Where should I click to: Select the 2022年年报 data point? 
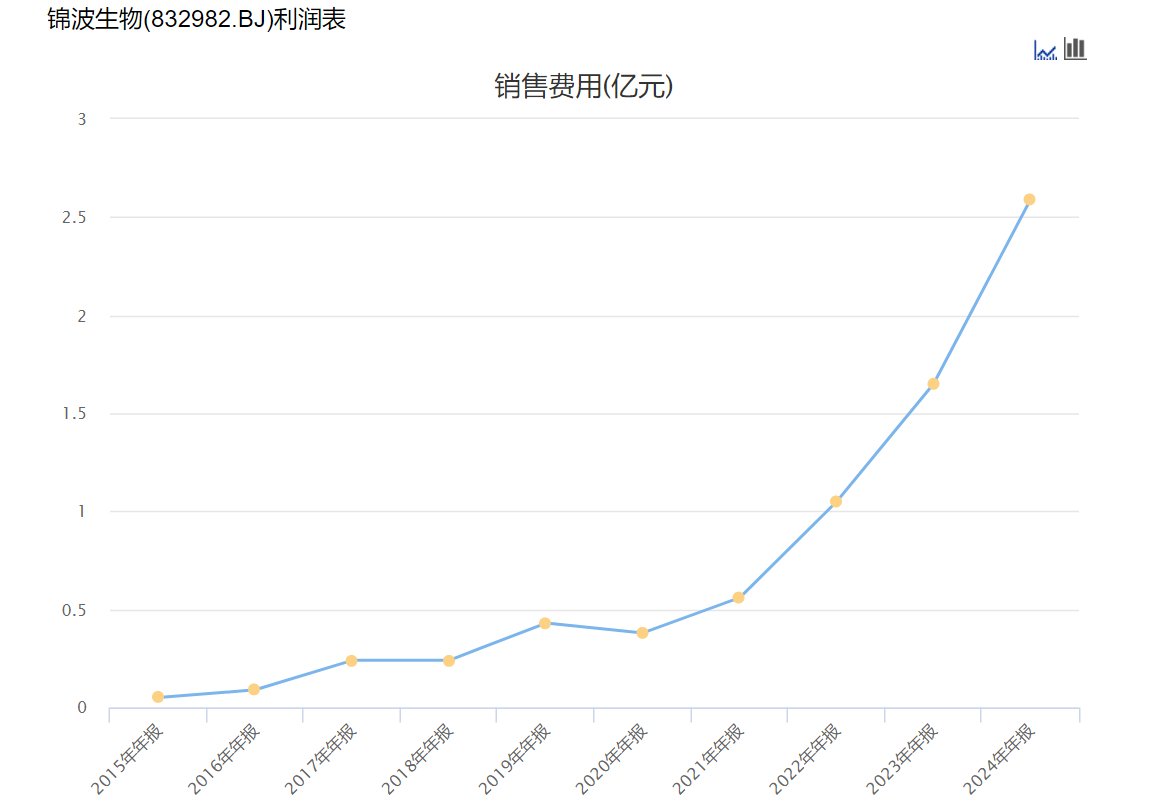pos(836,501)
